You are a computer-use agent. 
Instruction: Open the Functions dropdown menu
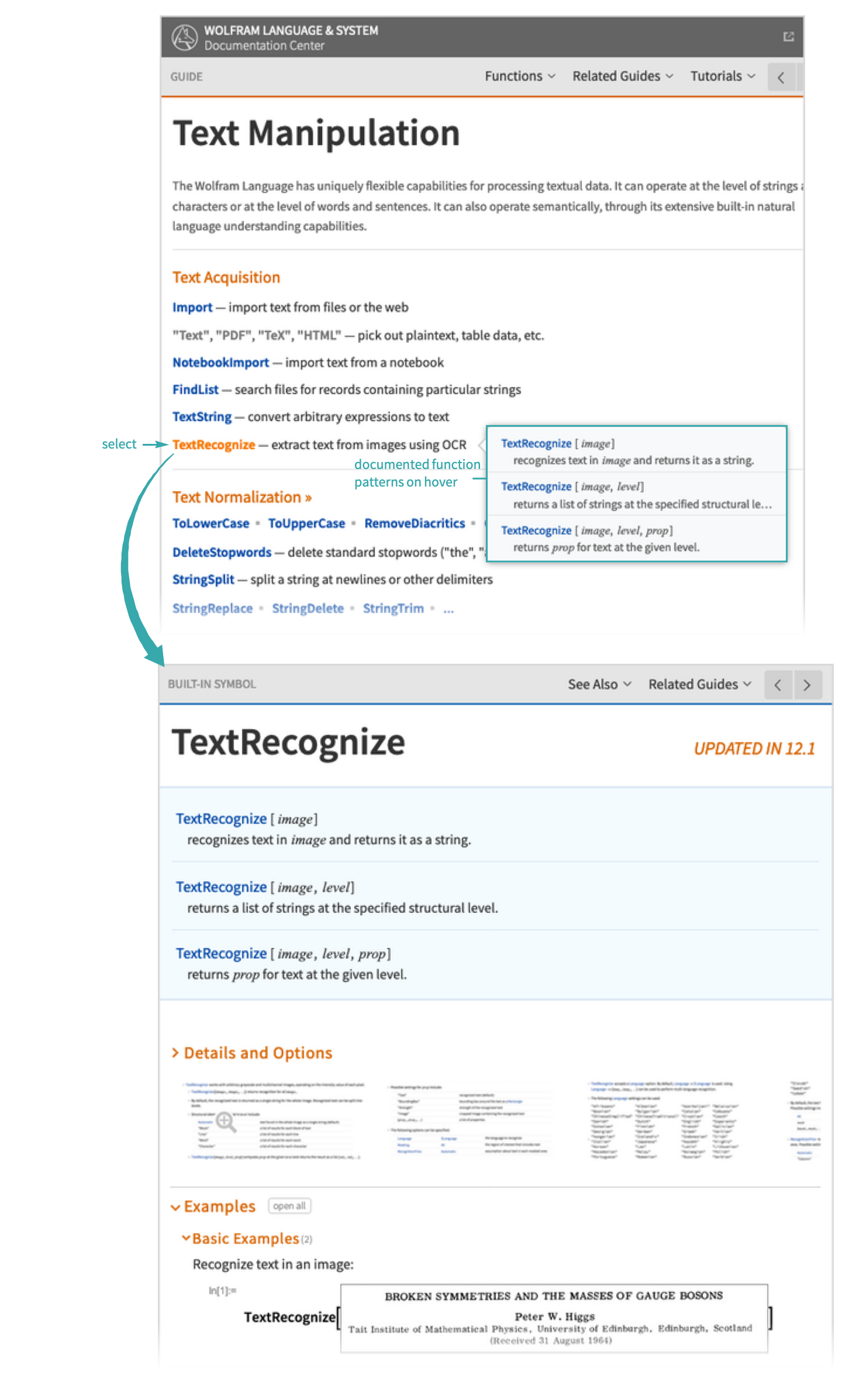[519, 77]
